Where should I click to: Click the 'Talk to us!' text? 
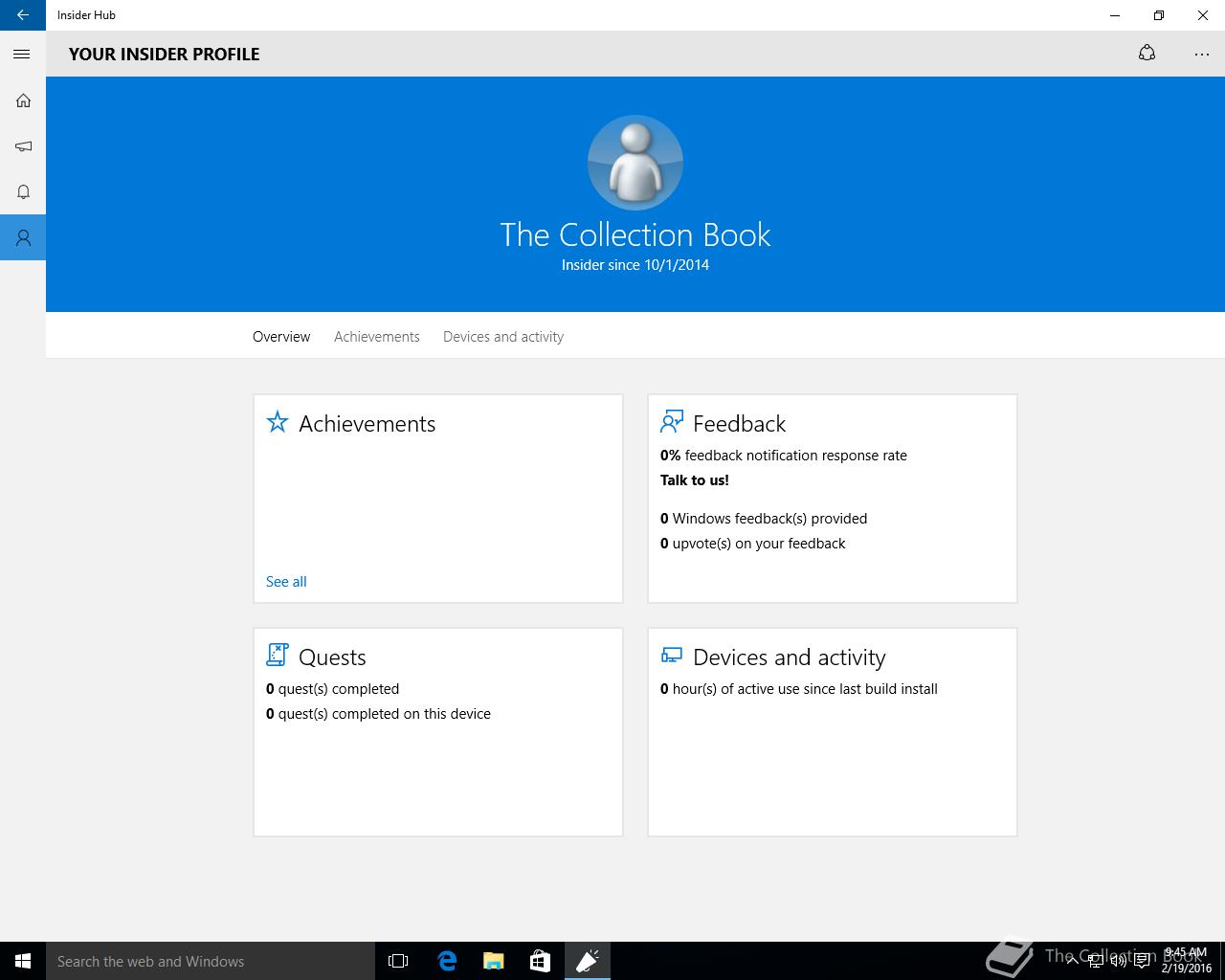(x=695, y=480)
